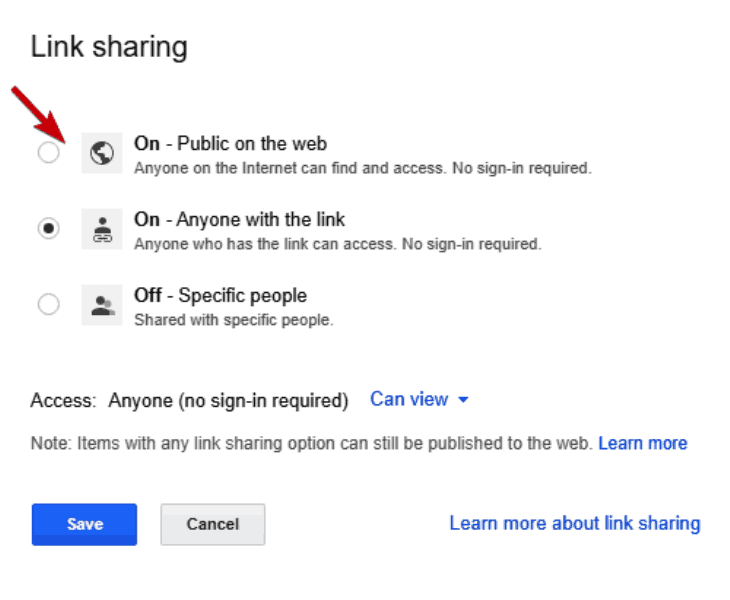Screen dimensions: 730x600
Task: Click the 'Anyone on the Internet can find' description
Action: pyautogui.click(x=363, y=168)
